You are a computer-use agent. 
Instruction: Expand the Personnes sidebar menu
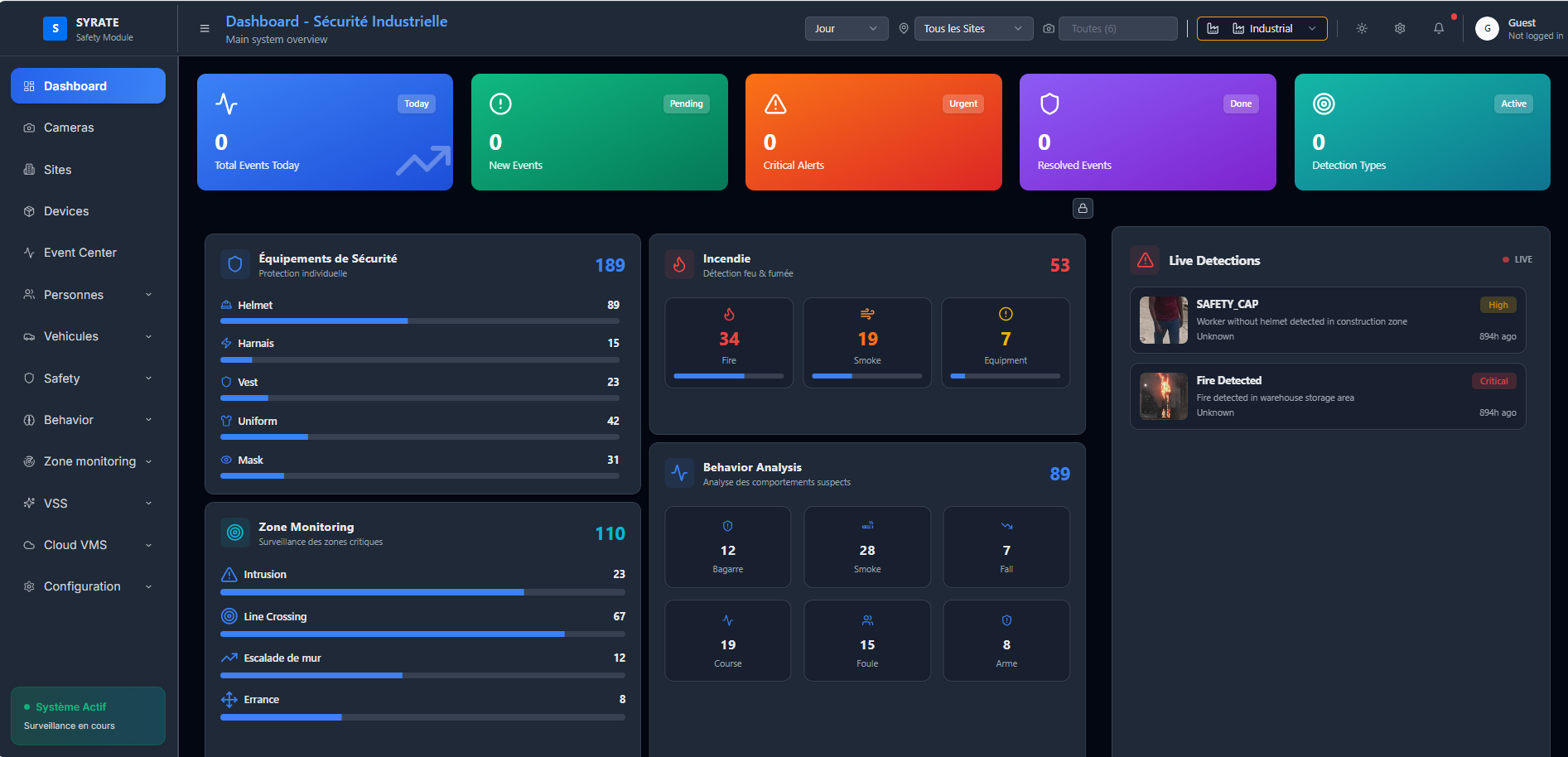coord(88,295)
